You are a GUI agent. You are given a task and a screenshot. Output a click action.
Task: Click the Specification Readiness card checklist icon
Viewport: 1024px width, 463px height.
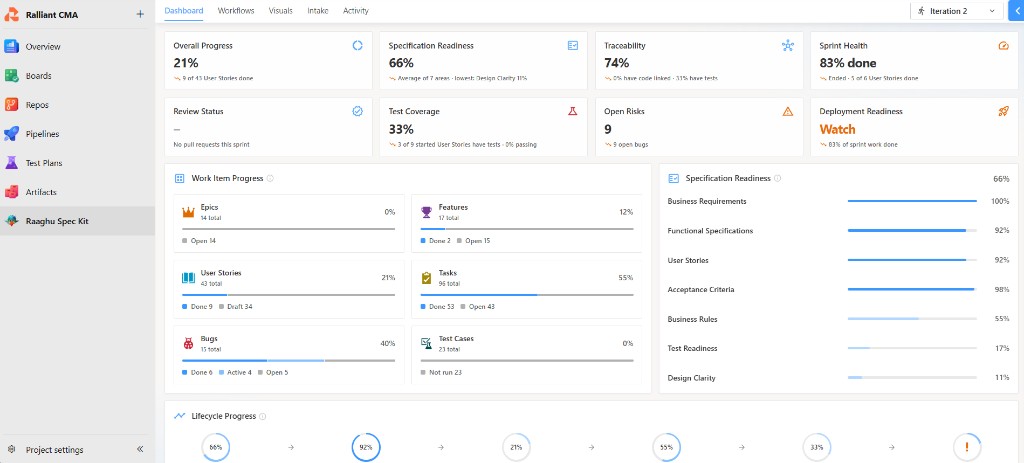tap(573, 46)
